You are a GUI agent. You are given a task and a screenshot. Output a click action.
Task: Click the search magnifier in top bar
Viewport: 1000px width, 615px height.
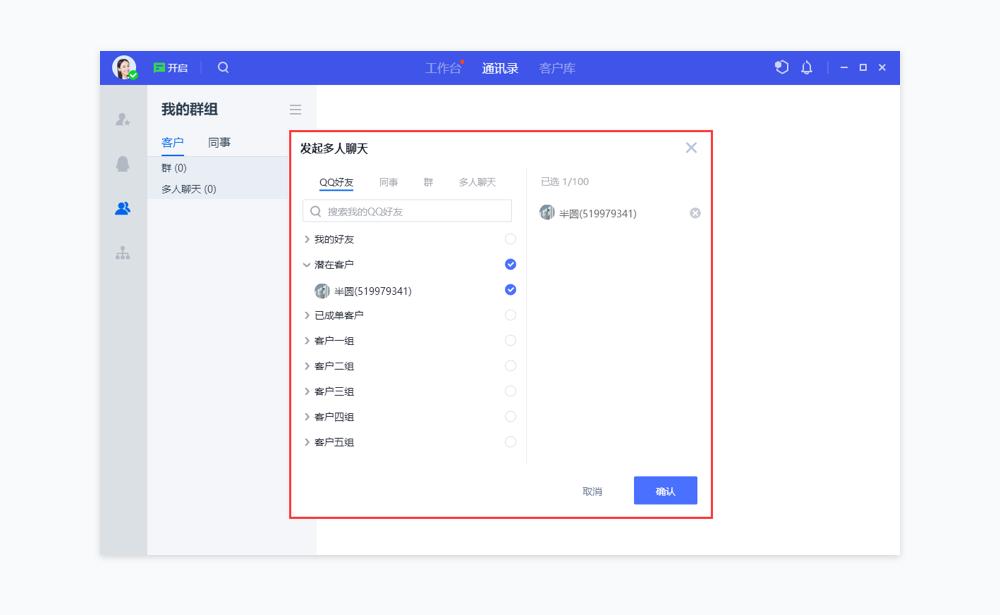(x=223, y=68)
